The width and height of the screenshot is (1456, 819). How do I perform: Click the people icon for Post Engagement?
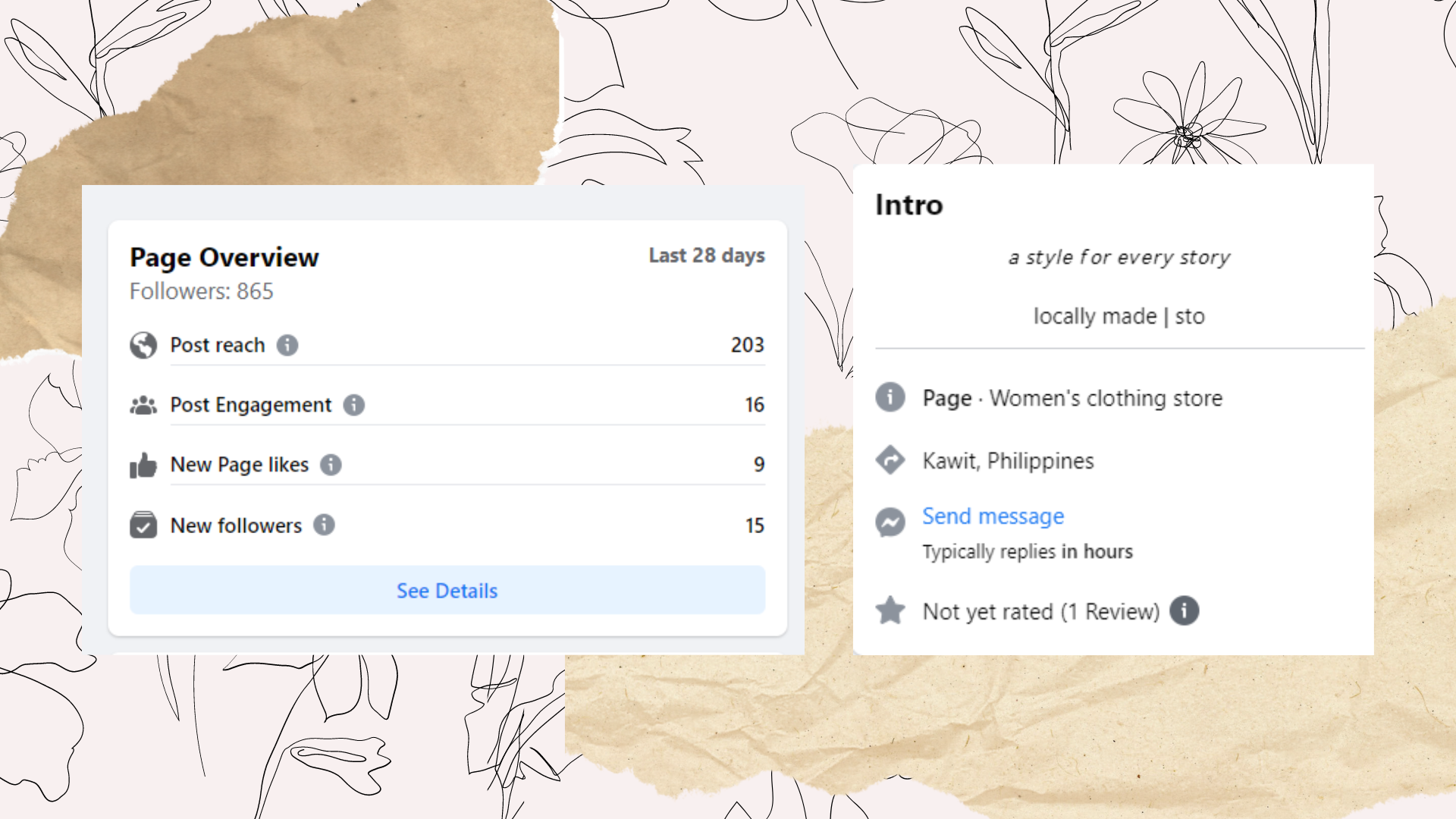coord(143,406)
